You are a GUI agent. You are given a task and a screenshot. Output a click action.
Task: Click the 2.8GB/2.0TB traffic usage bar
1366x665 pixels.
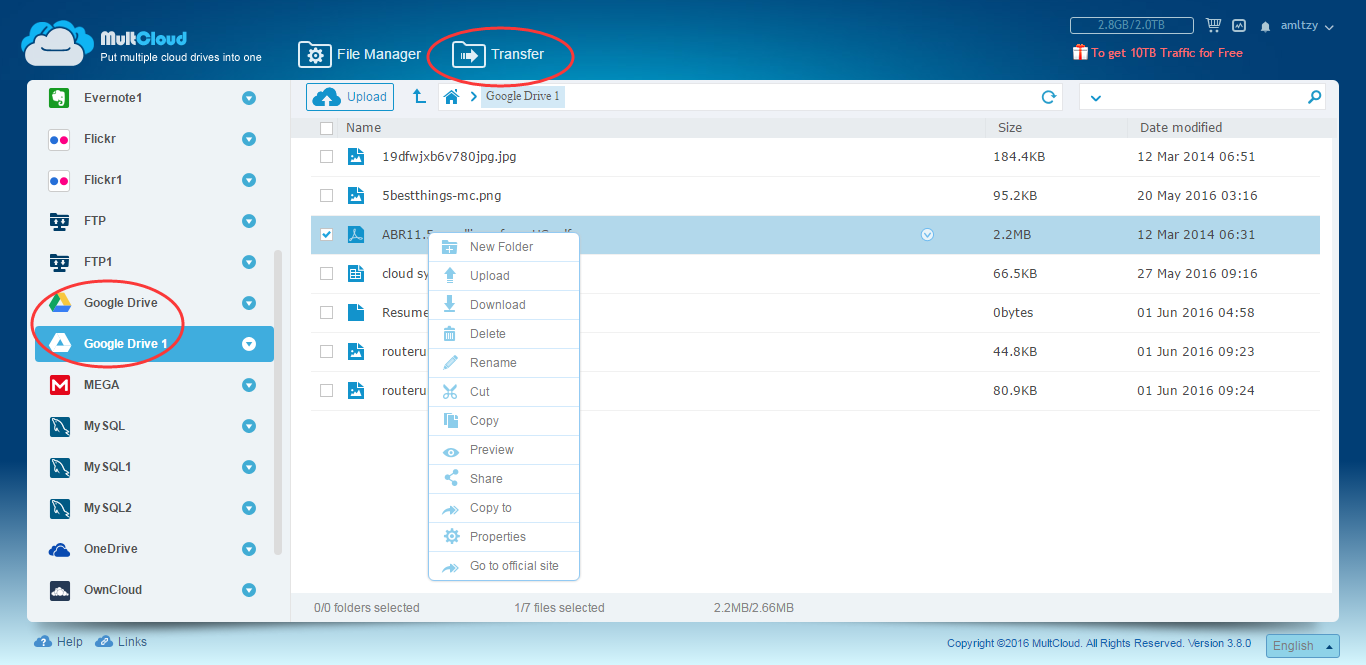pyautogui.click(x=1131, y=26)
